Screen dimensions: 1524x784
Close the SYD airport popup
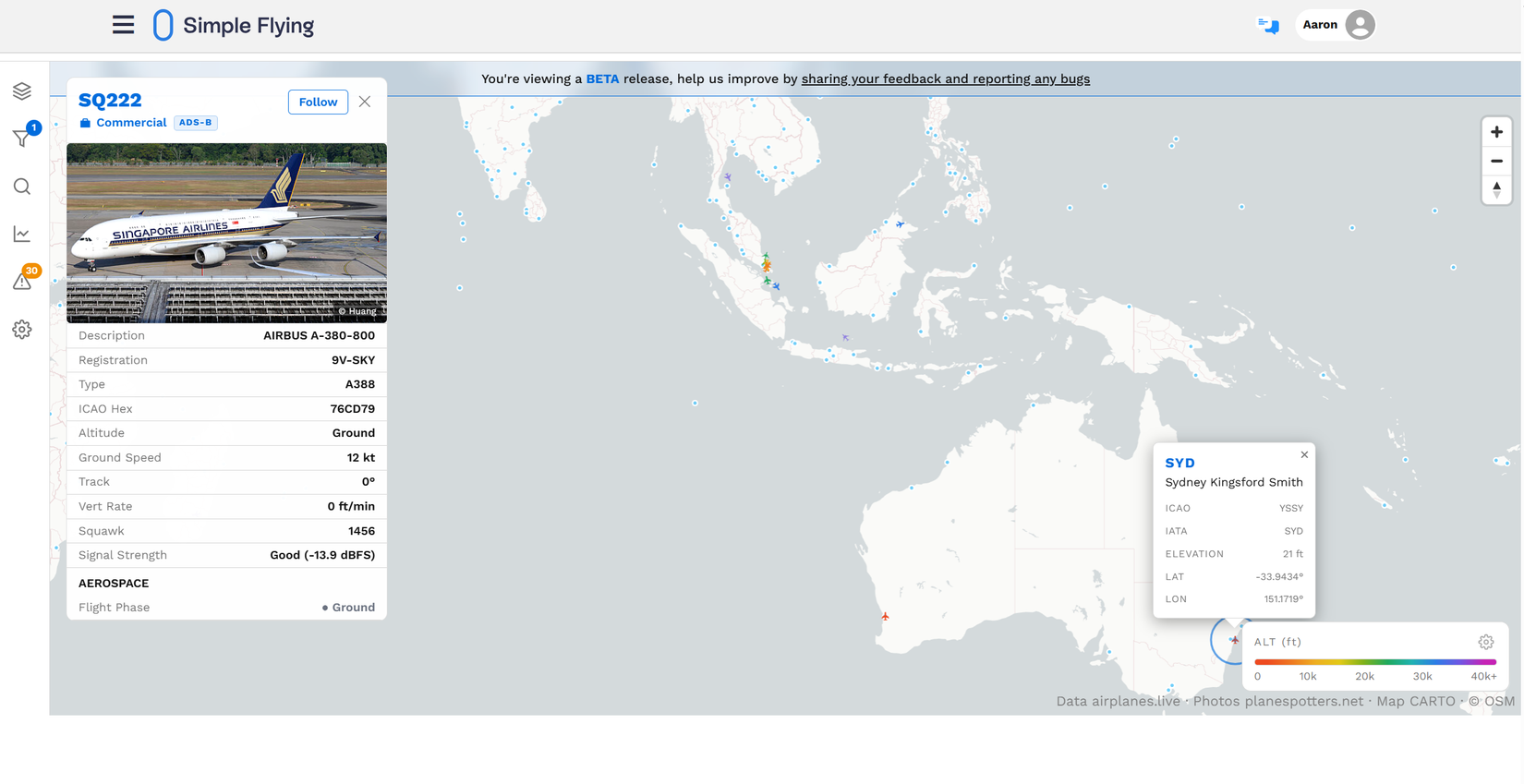pyautogui.click(x=1304, y=454)
